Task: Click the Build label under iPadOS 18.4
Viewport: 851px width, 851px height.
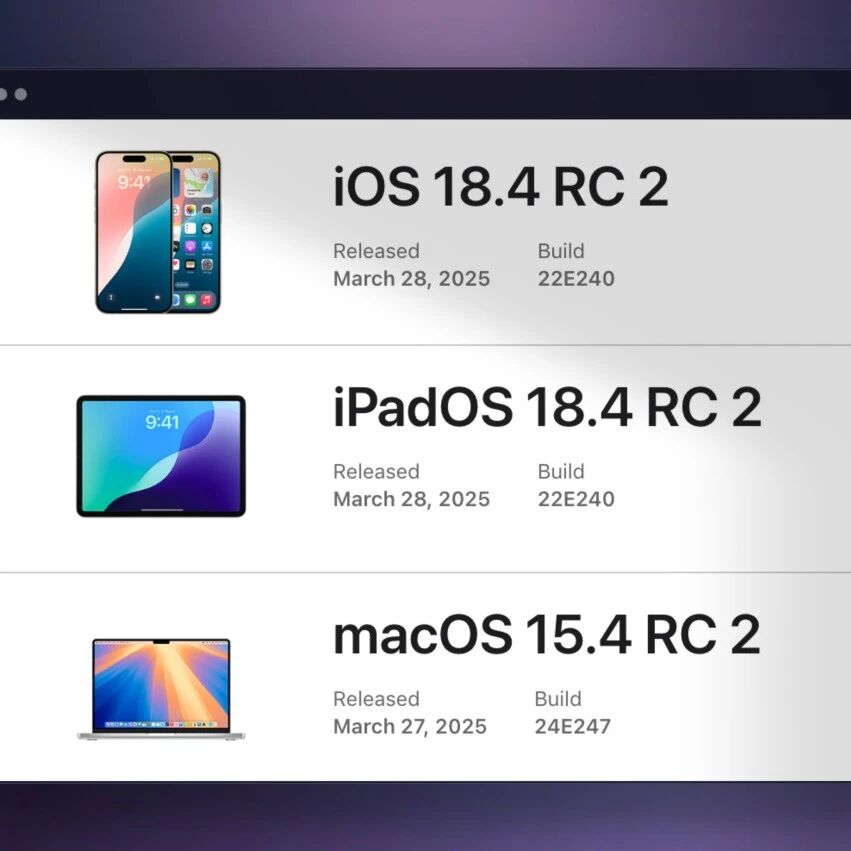Action: [561, 472]
